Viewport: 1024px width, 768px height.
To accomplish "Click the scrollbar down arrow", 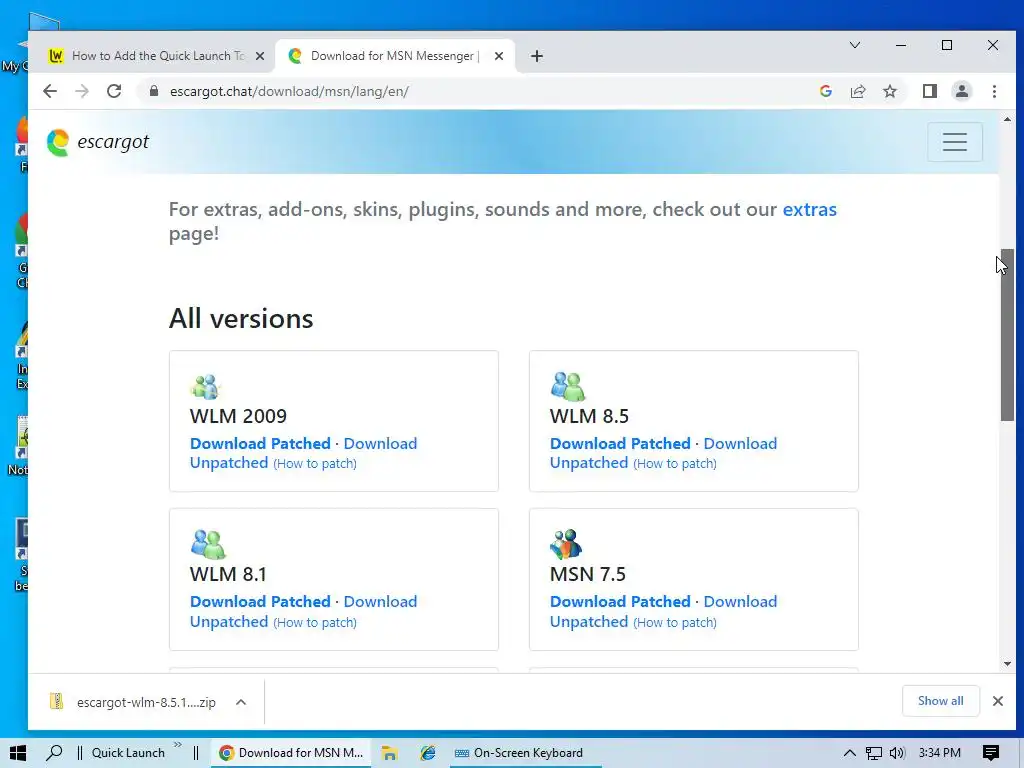I will click(1007, 664).
